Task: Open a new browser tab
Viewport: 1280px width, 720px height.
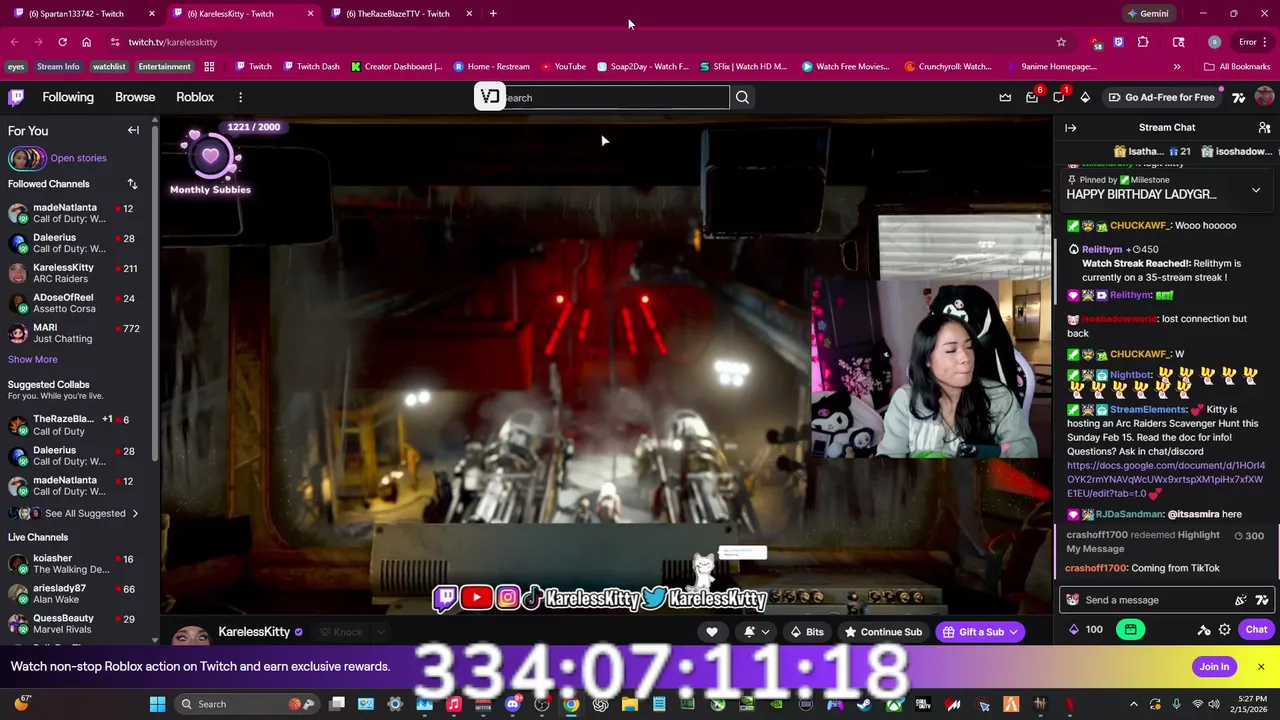Action: coord(493,14)
